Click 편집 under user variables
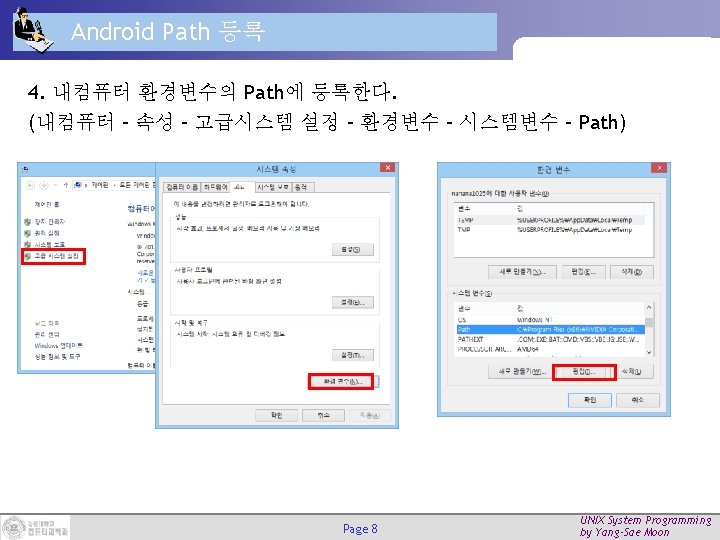This screenshot has height=540, width=720. [583, 272]
